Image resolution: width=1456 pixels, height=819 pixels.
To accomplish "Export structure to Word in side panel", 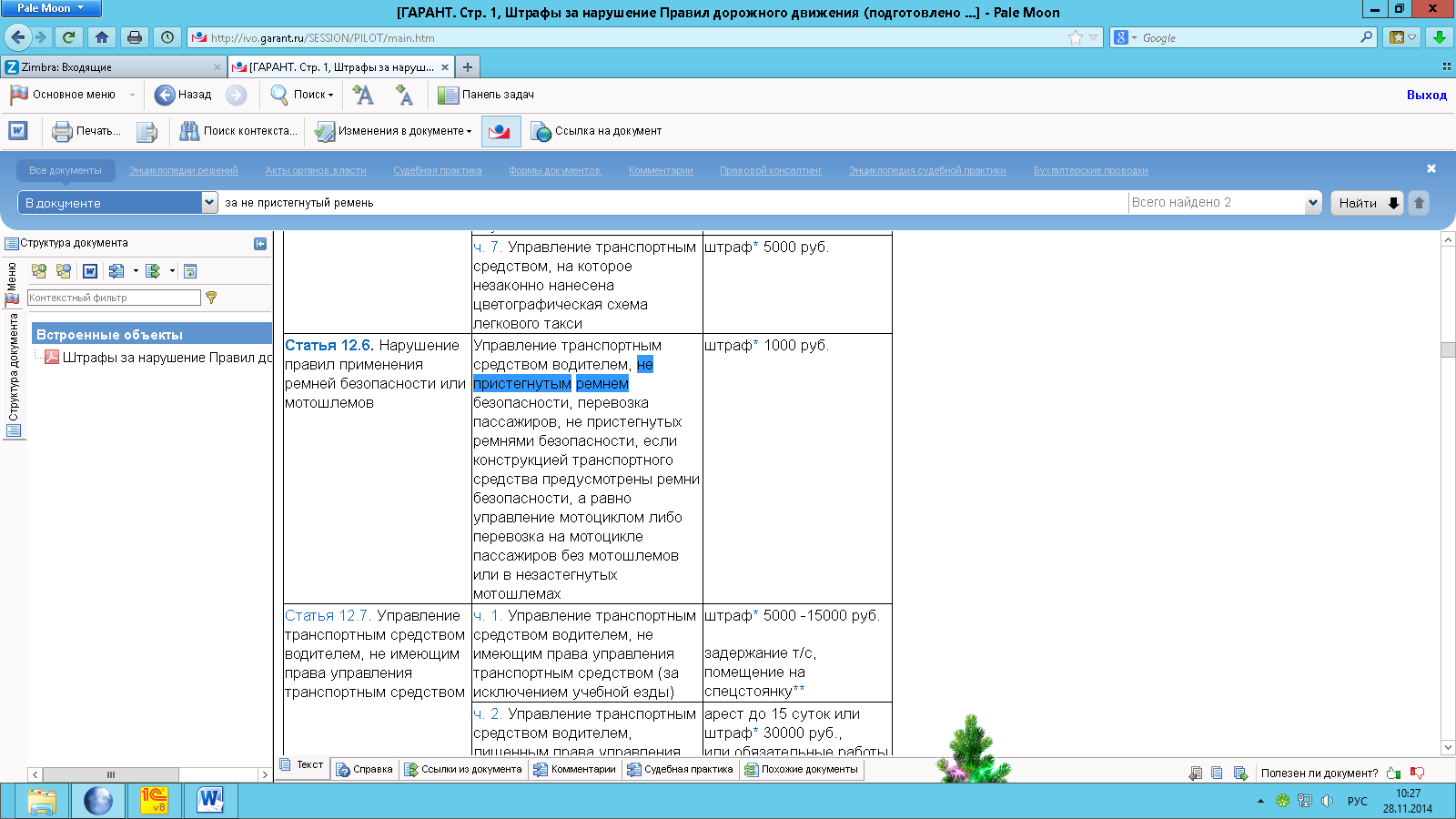I will tap(90, 271).
